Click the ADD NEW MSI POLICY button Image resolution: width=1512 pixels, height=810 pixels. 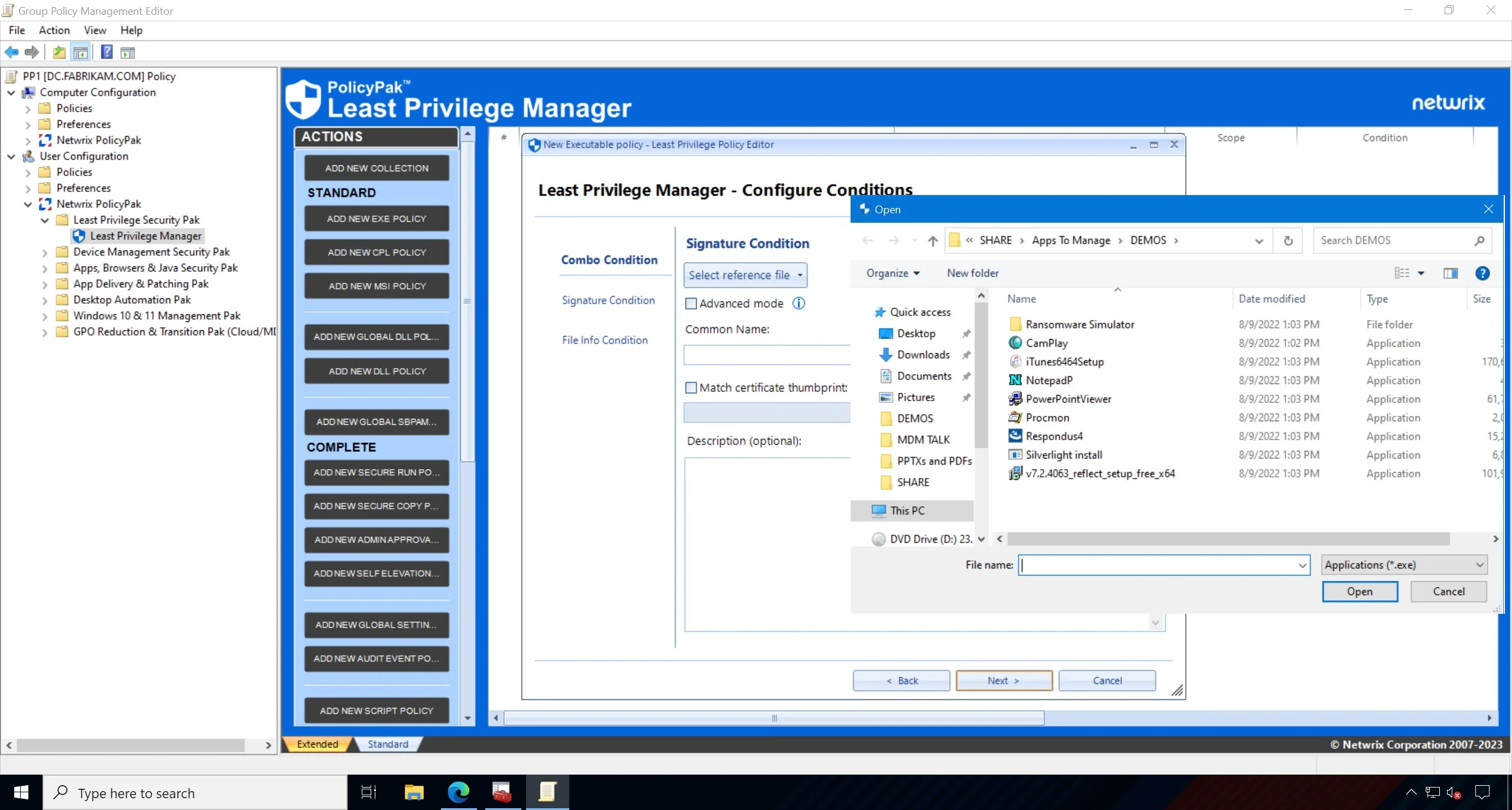(377, 286)
